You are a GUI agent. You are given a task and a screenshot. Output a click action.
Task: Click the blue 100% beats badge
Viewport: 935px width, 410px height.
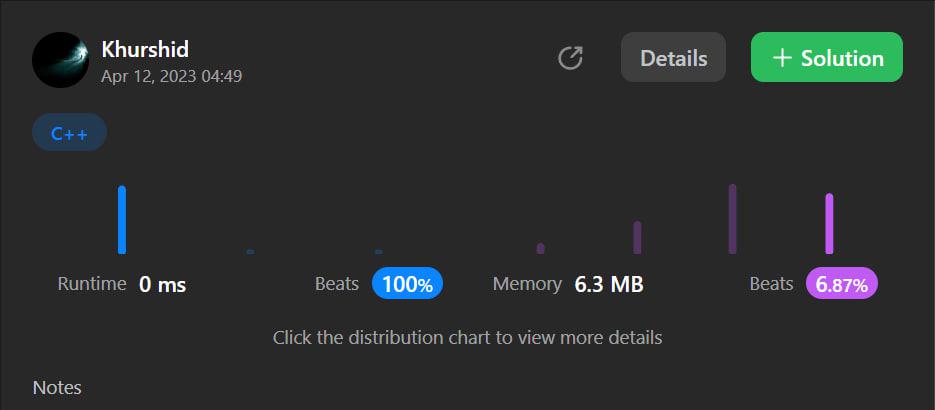point(407,284)
